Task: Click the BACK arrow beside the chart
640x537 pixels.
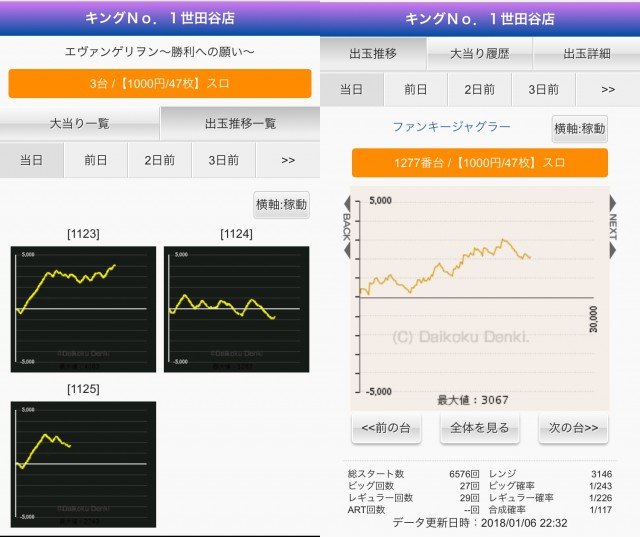Action: pyautogui.click(x=347, y=225)
